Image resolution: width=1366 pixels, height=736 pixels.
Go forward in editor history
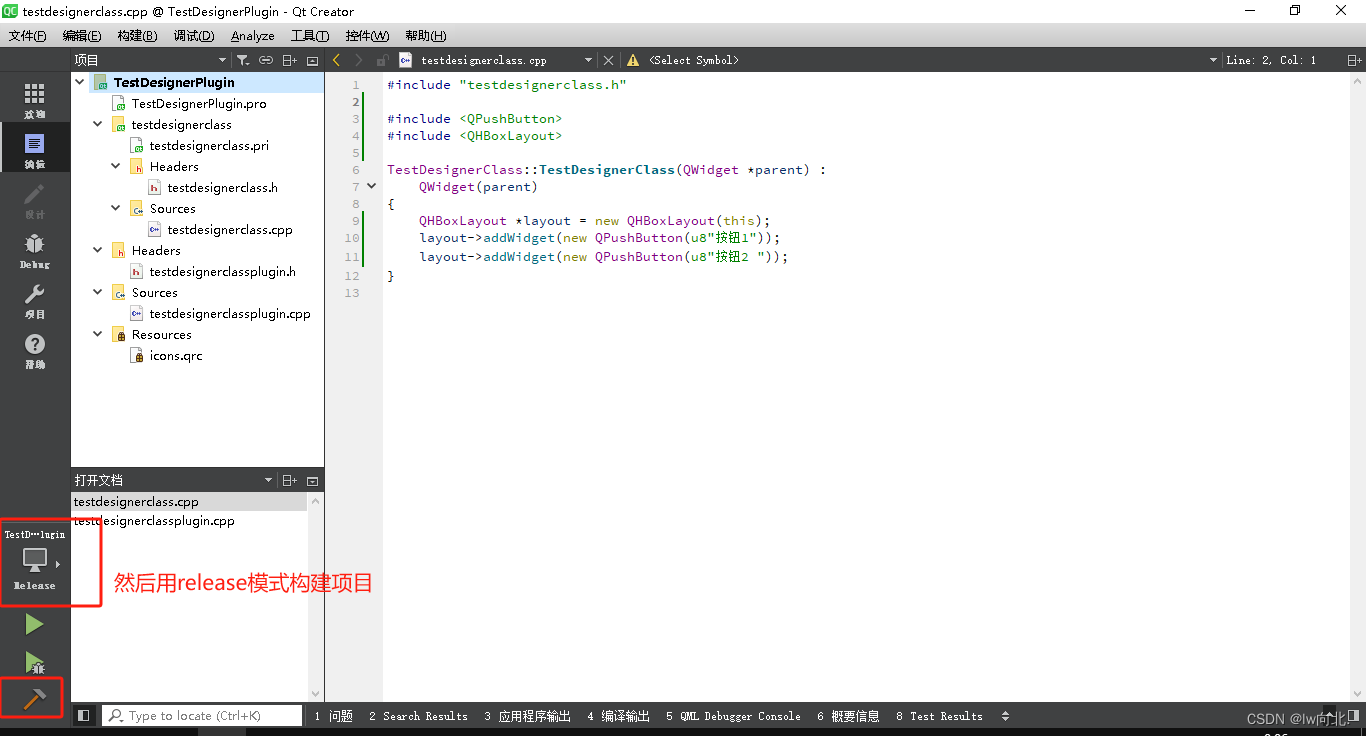pyautogui.click(x=358, y=60)
